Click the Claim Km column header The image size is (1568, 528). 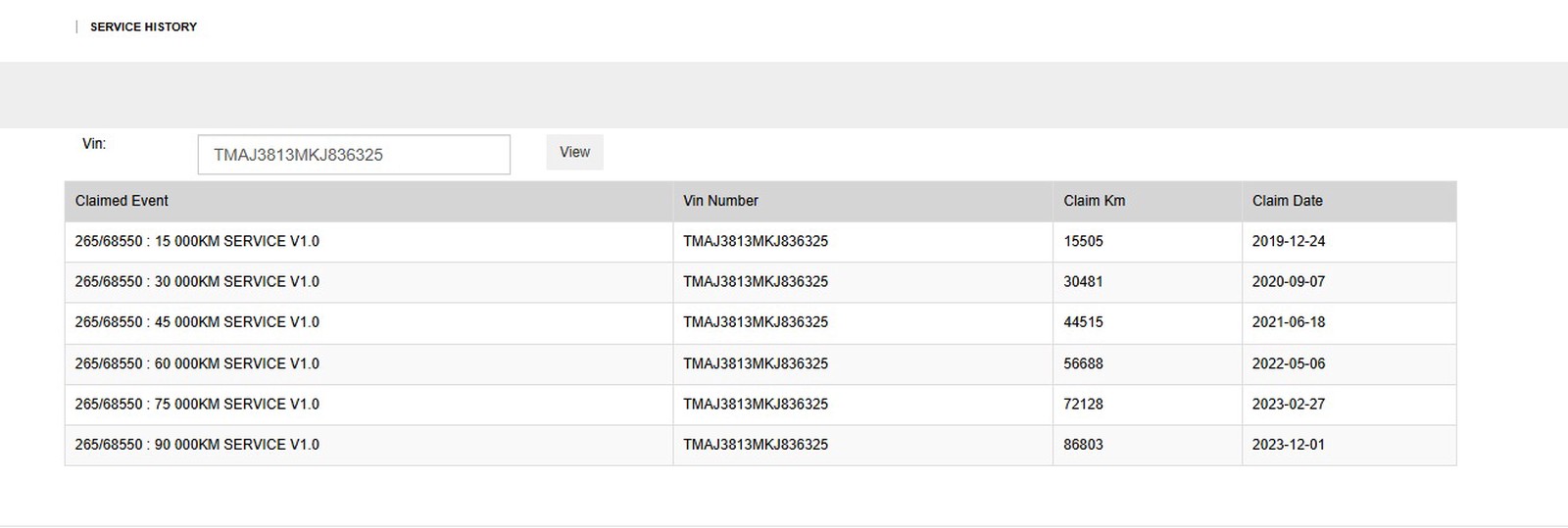pos(1094,201)
